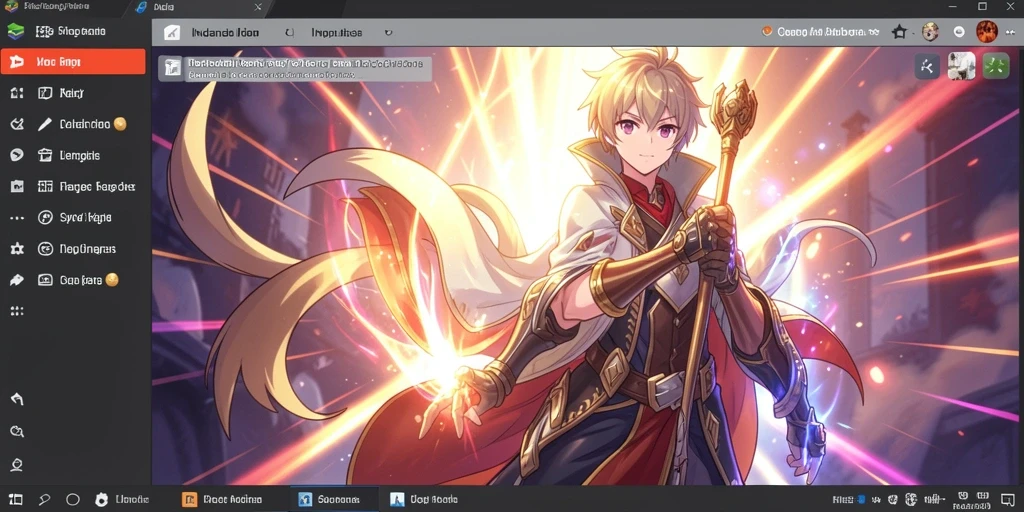Click the back arrow icon in the lower sidebar
This screenshot has height=512, width=1024.
pos(16,399)
